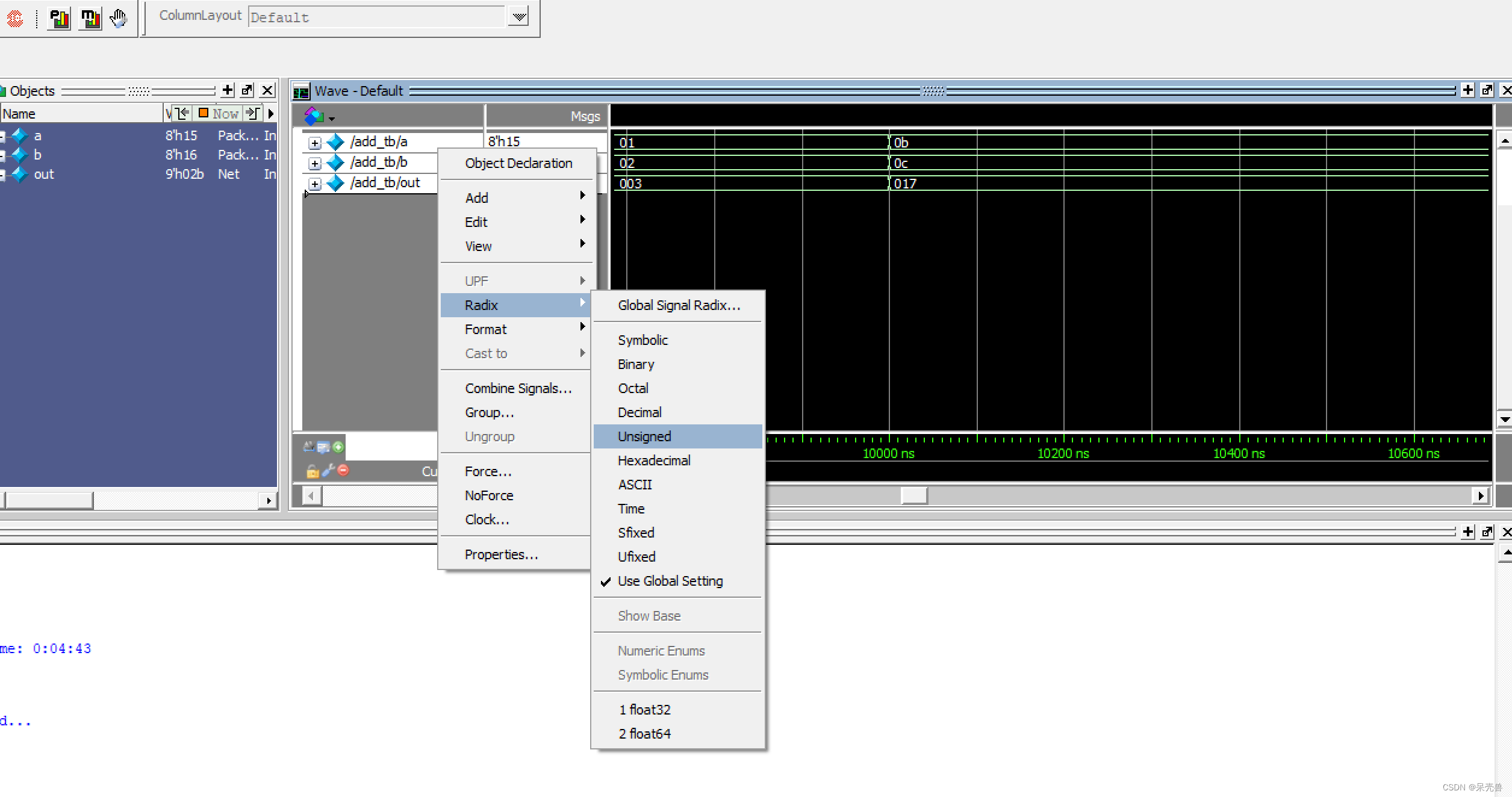The image size is (1512, 797).
Task: Click the red exclude icon in the Wave toolbar
Action: 342,471
